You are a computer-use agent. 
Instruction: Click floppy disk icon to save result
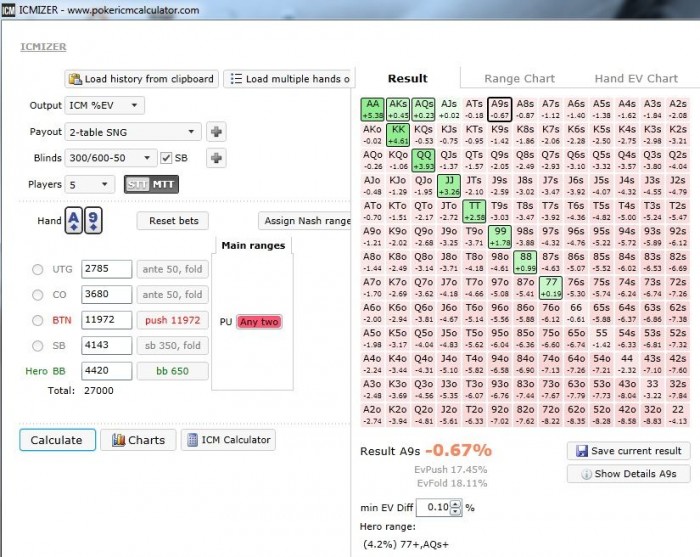click(x=582, y=451)
